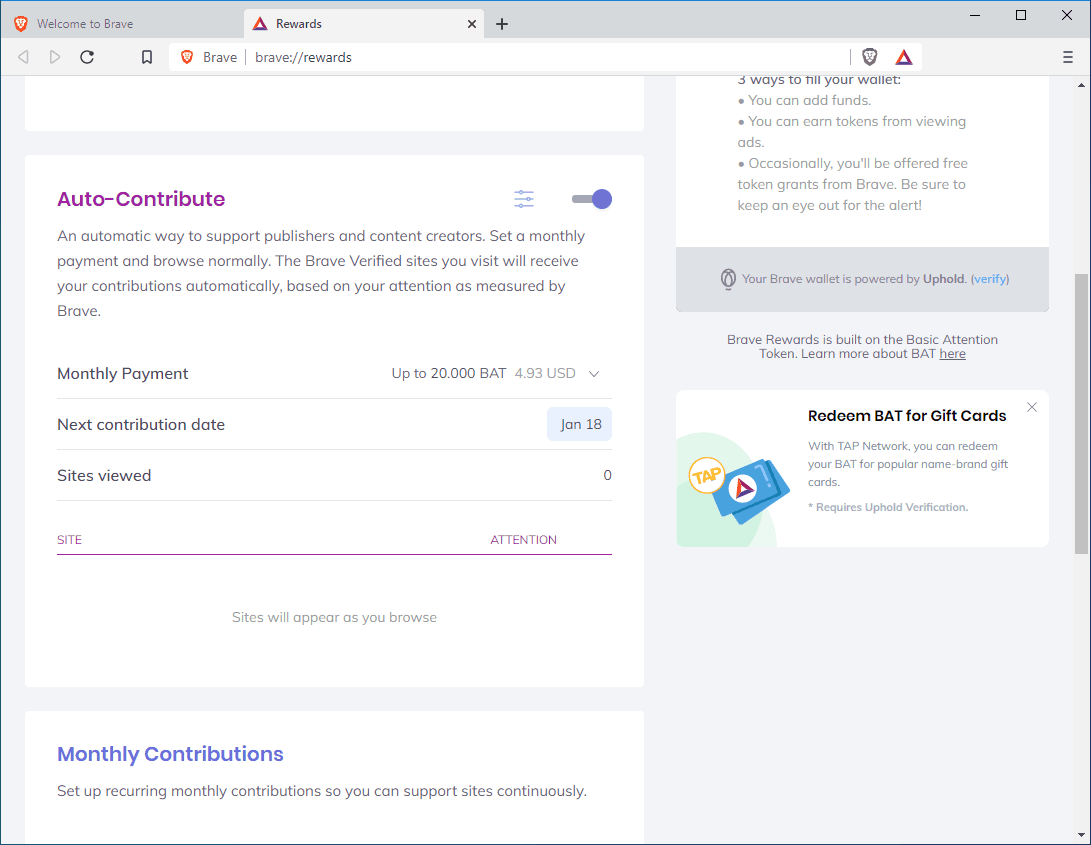1091x845 pixels.
Task: Click the Monthly Contributions heading
Action: [170, 754]
